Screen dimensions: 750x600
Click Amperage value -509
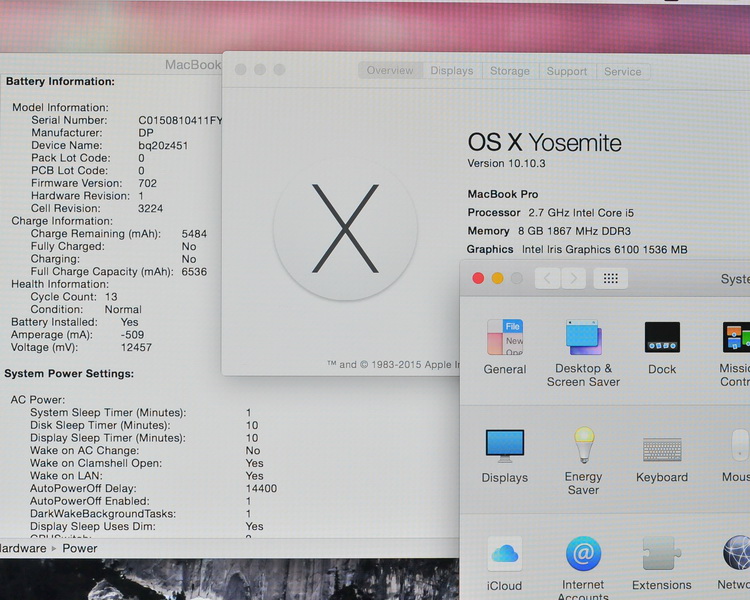(x=132, y=334)
